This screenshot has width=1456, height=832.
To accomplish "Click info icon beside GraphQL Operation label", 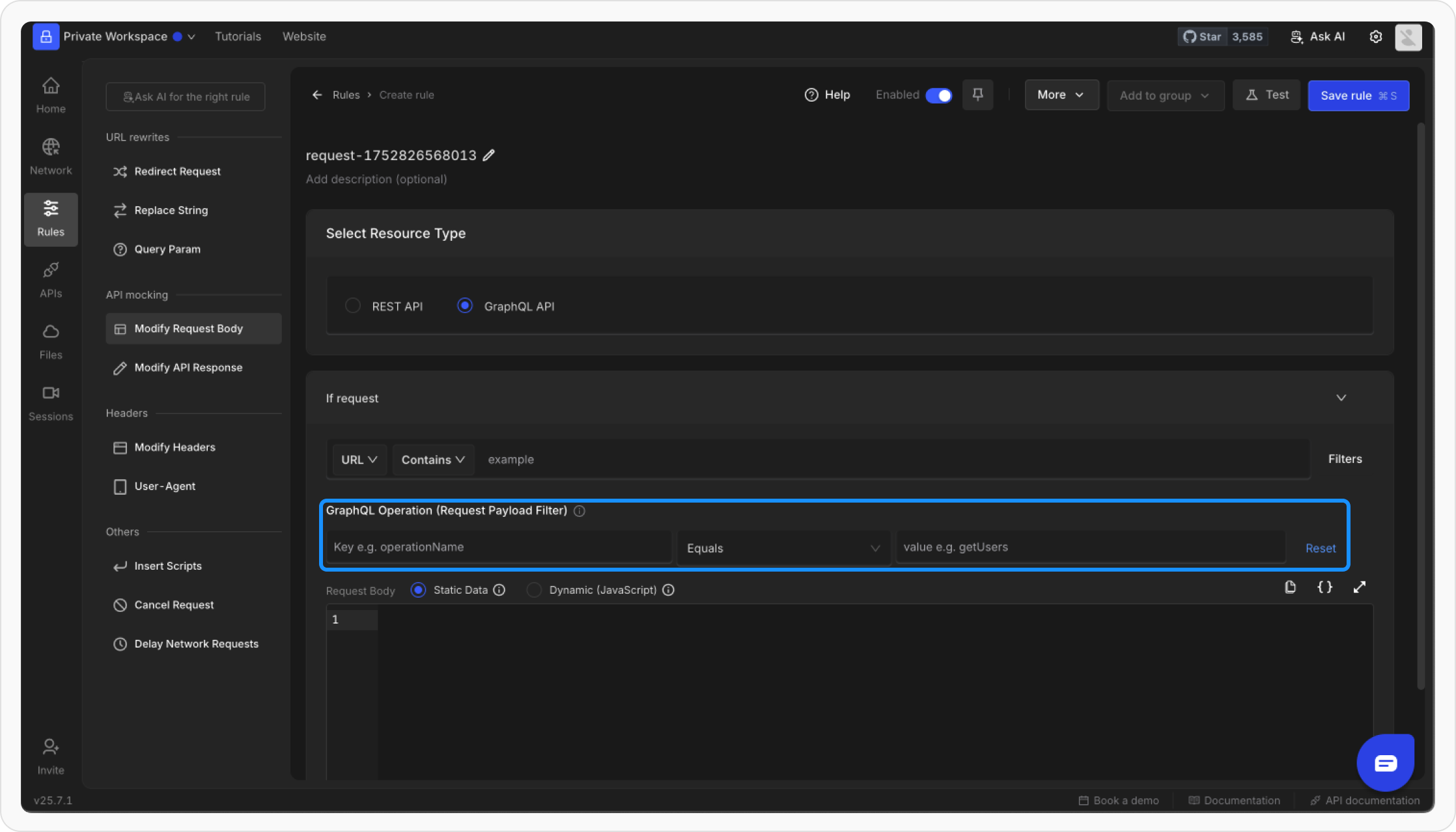I will [x=580, y=511].
